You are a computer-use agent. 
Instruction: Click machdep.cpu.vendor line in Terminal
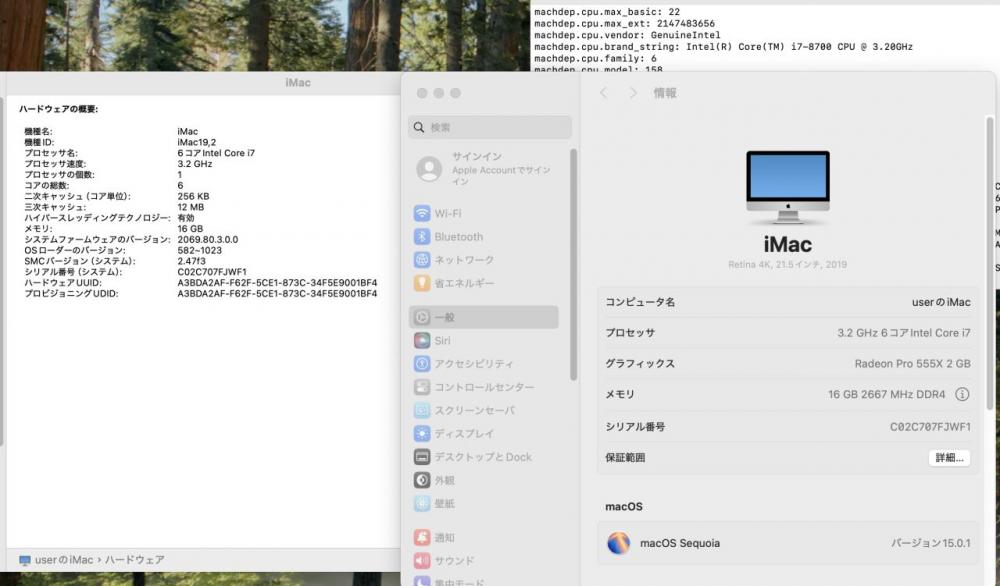coord(627,35)
